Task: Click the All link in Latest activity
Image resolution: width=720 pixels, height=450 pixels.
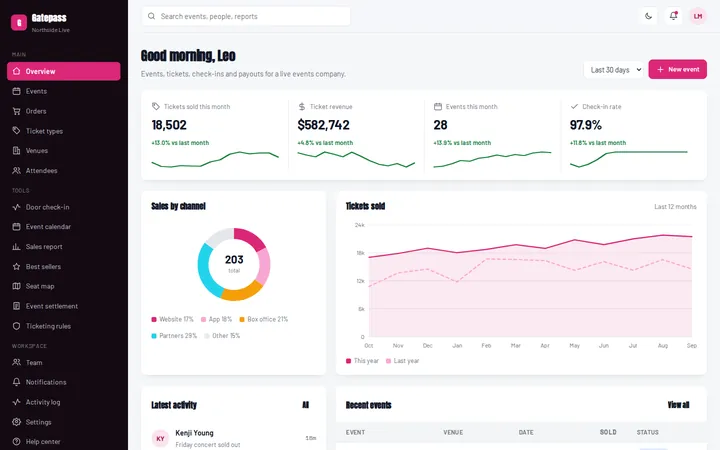Action: [x=305, y=405]
